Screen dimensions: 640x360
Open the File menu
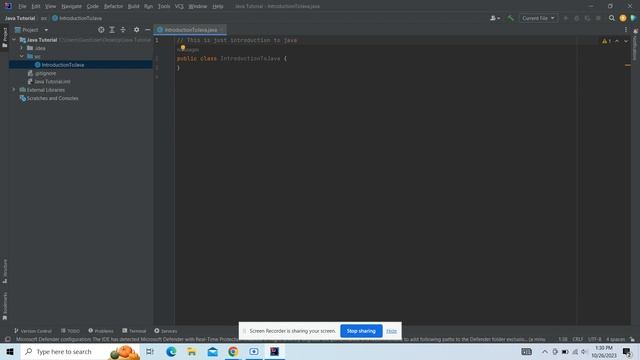[x=22, y=6]
